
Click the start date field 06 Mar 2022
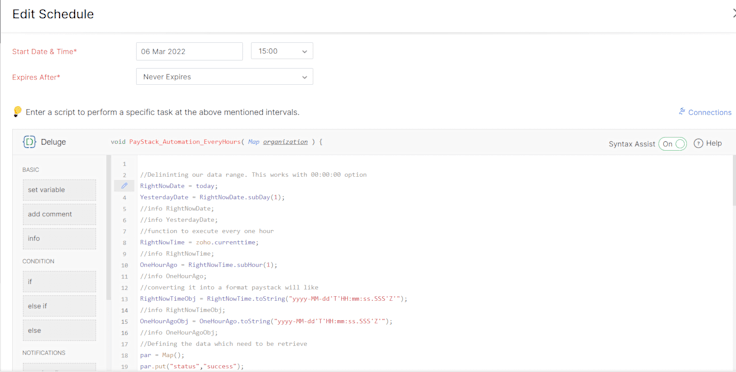point(189,51)
